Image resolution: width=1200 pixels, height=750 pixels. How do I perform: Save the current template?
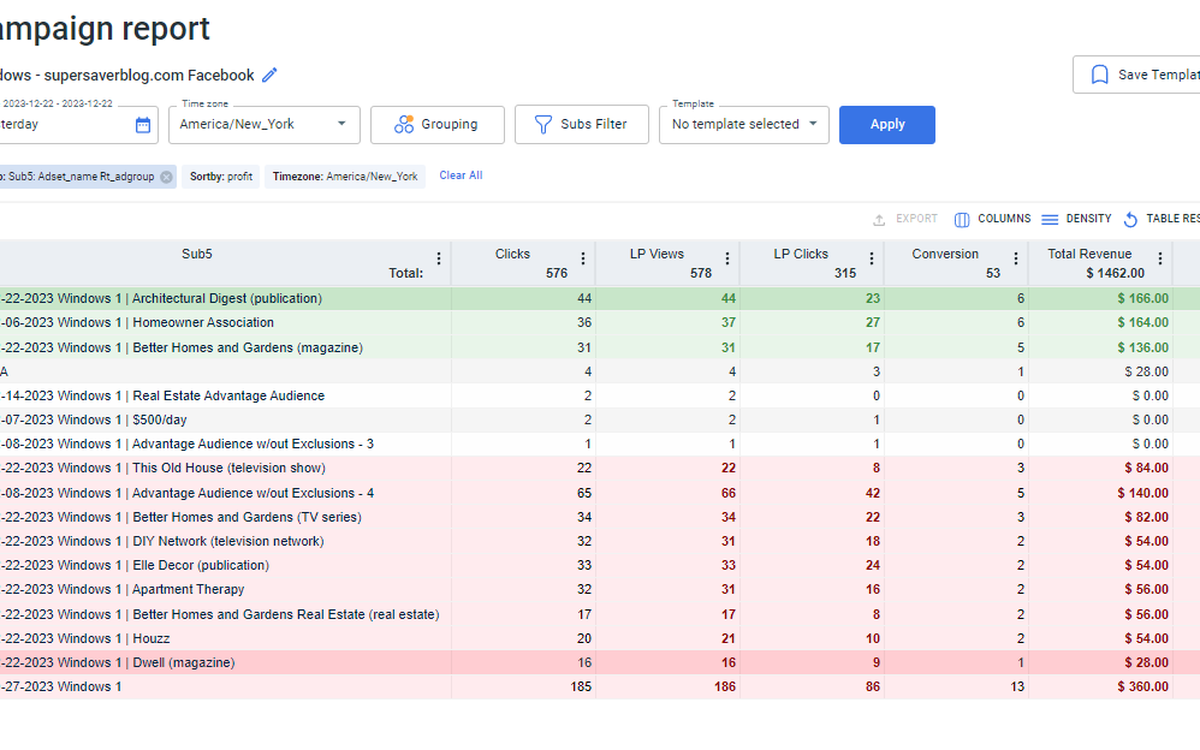pos(1137,75)
